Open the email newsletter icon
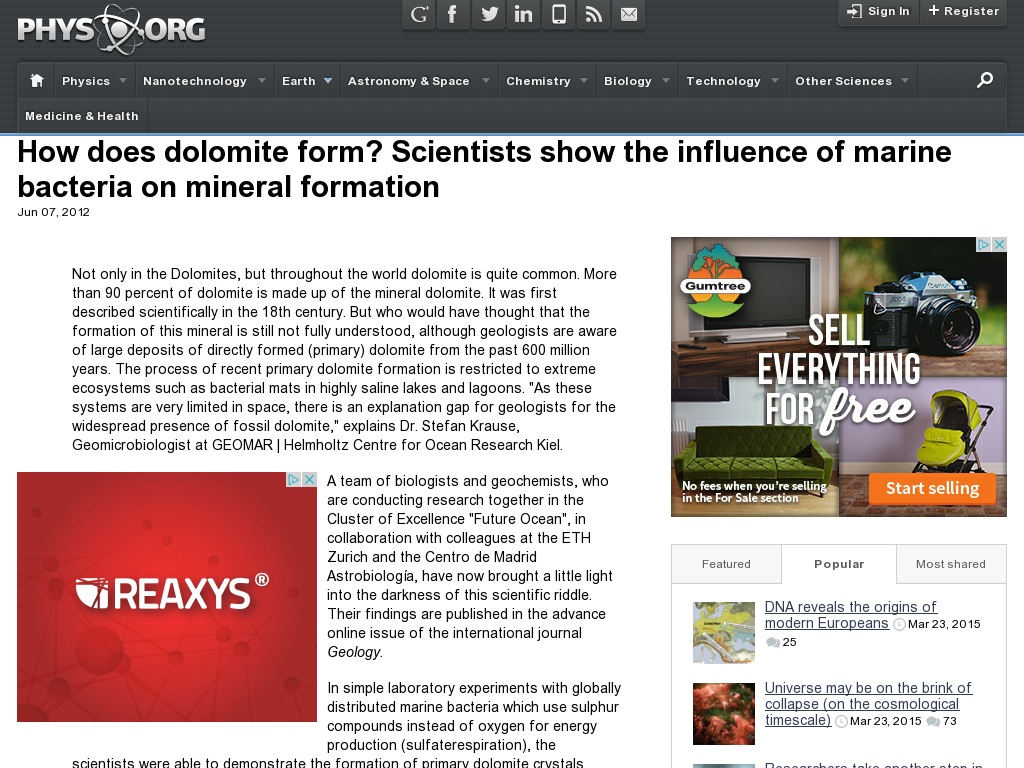Viewport: 1024px width, 768px height. (628, 14)
